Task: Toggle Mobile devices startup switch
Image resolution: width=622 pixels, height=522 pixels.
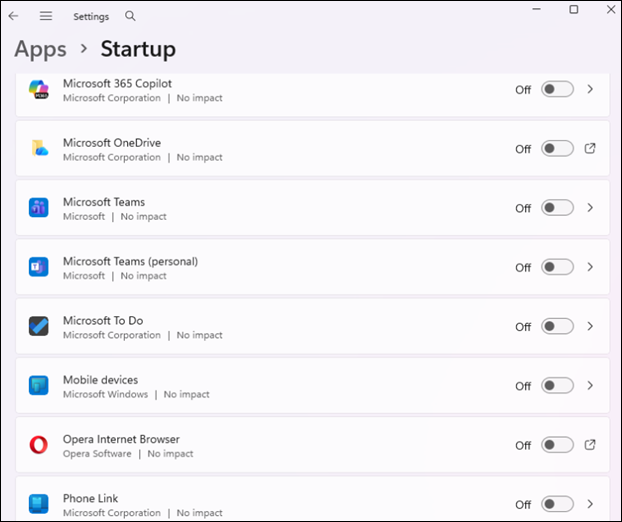Action: pos(557,386)
